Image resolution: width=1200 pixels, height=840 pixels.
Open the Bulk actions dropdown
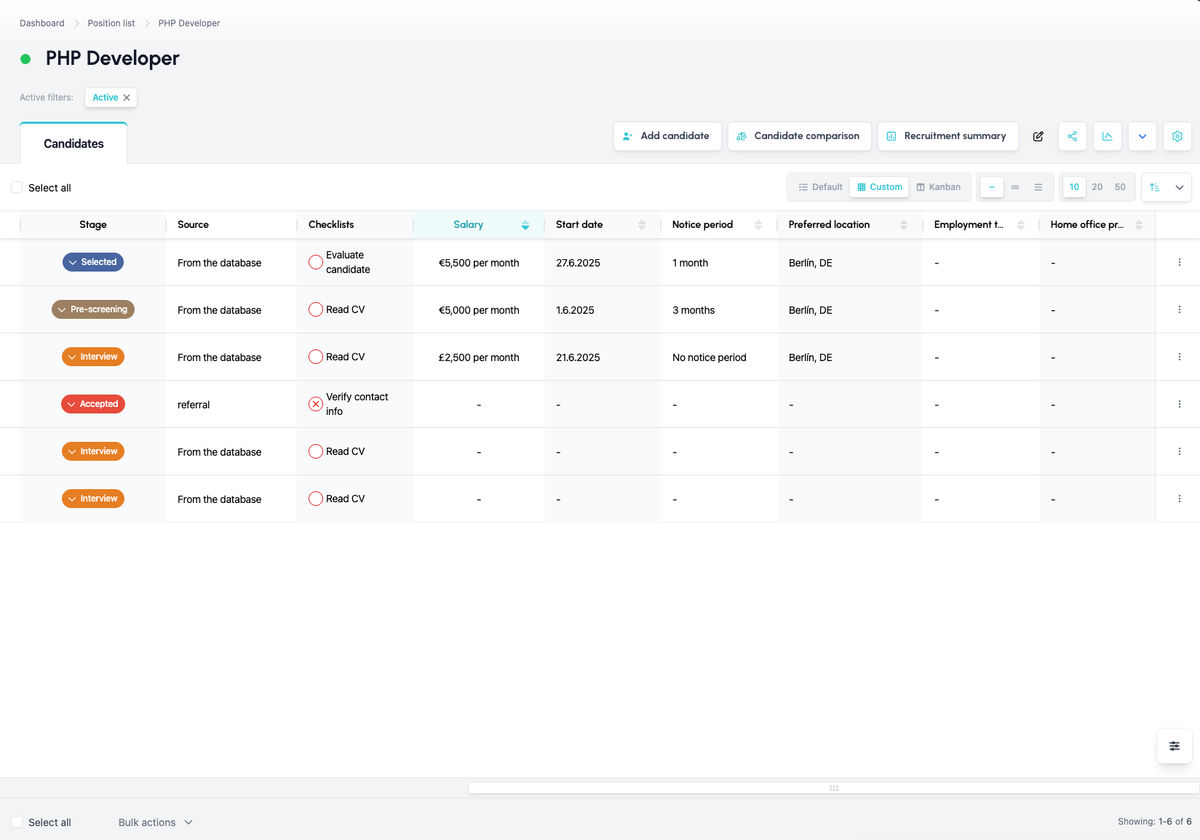(x=155, y=822)
